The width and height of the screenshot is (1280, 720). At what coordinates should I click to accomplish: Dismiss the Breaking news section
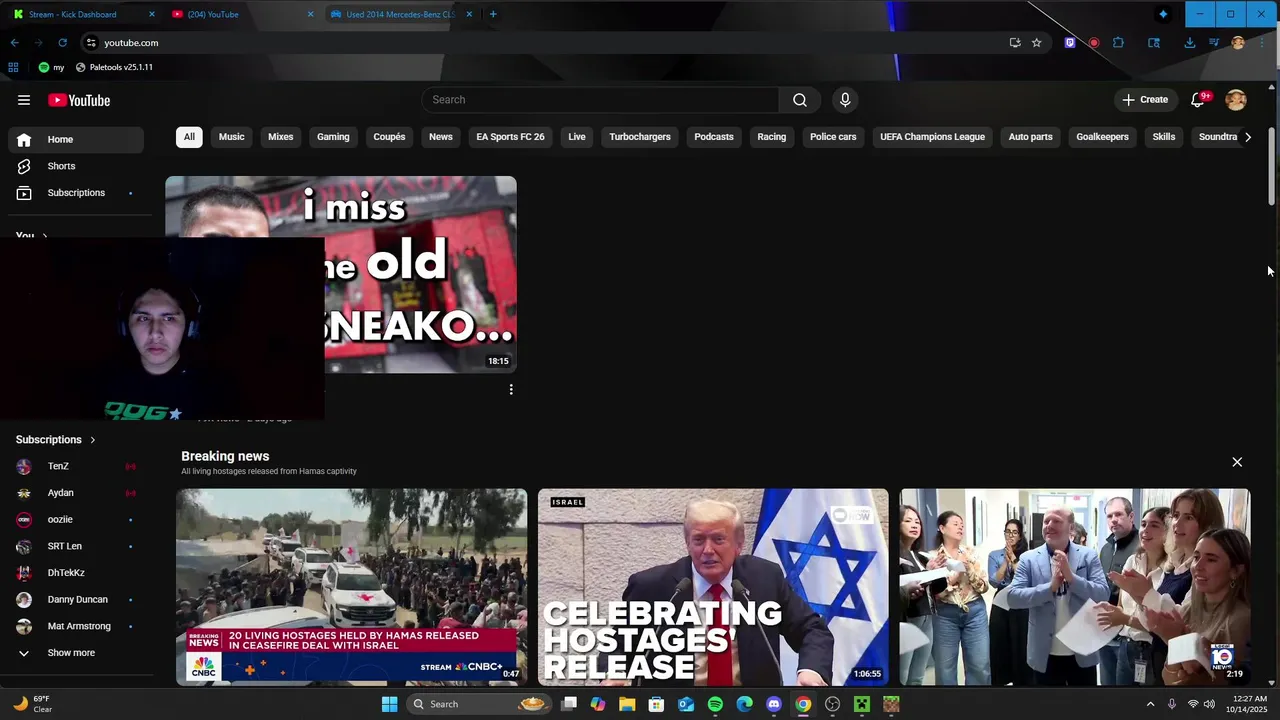pyautogui.click(x=1237, y=462)
